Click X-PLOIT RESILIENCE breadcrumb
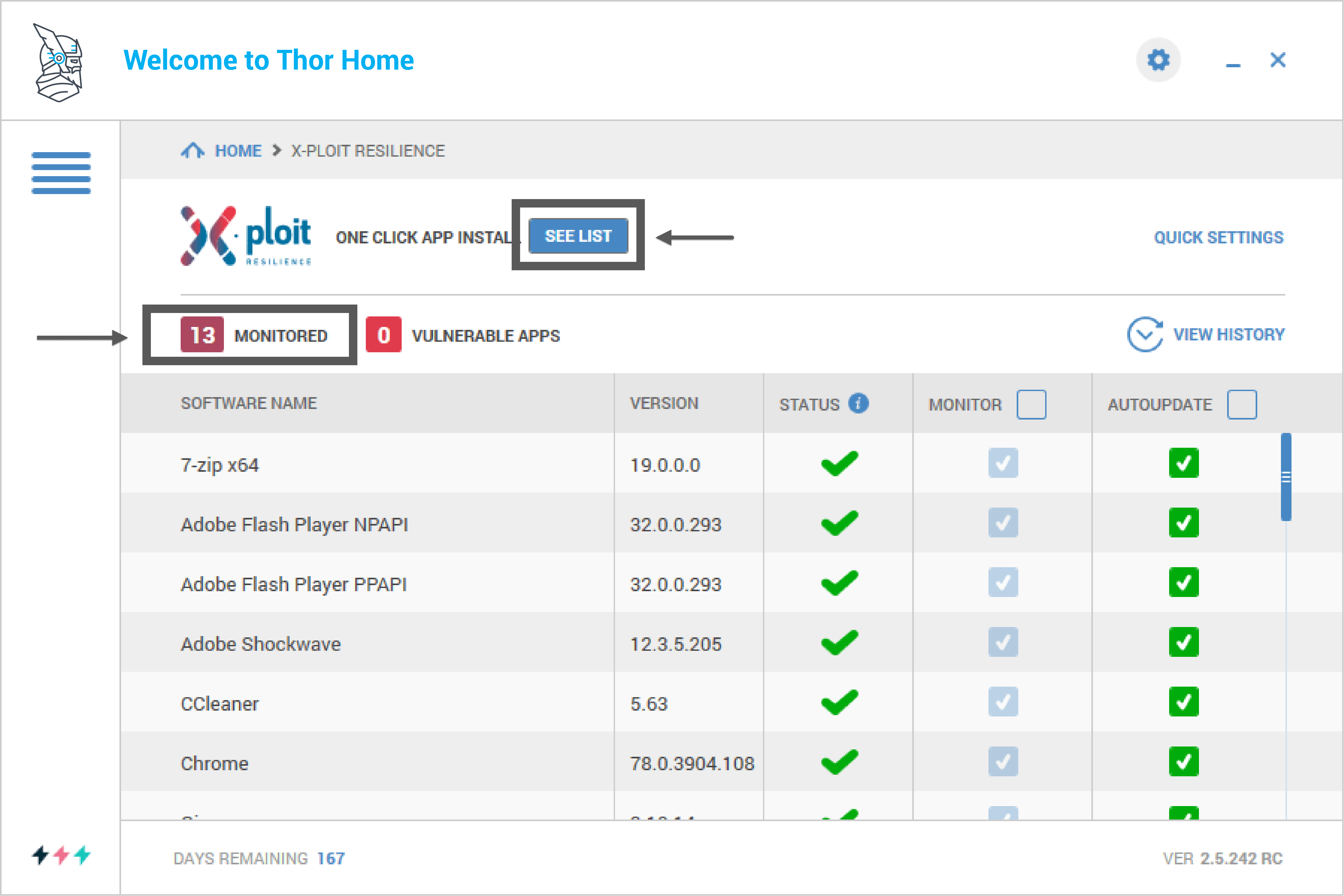1344x896 pixels. point(368,151)
